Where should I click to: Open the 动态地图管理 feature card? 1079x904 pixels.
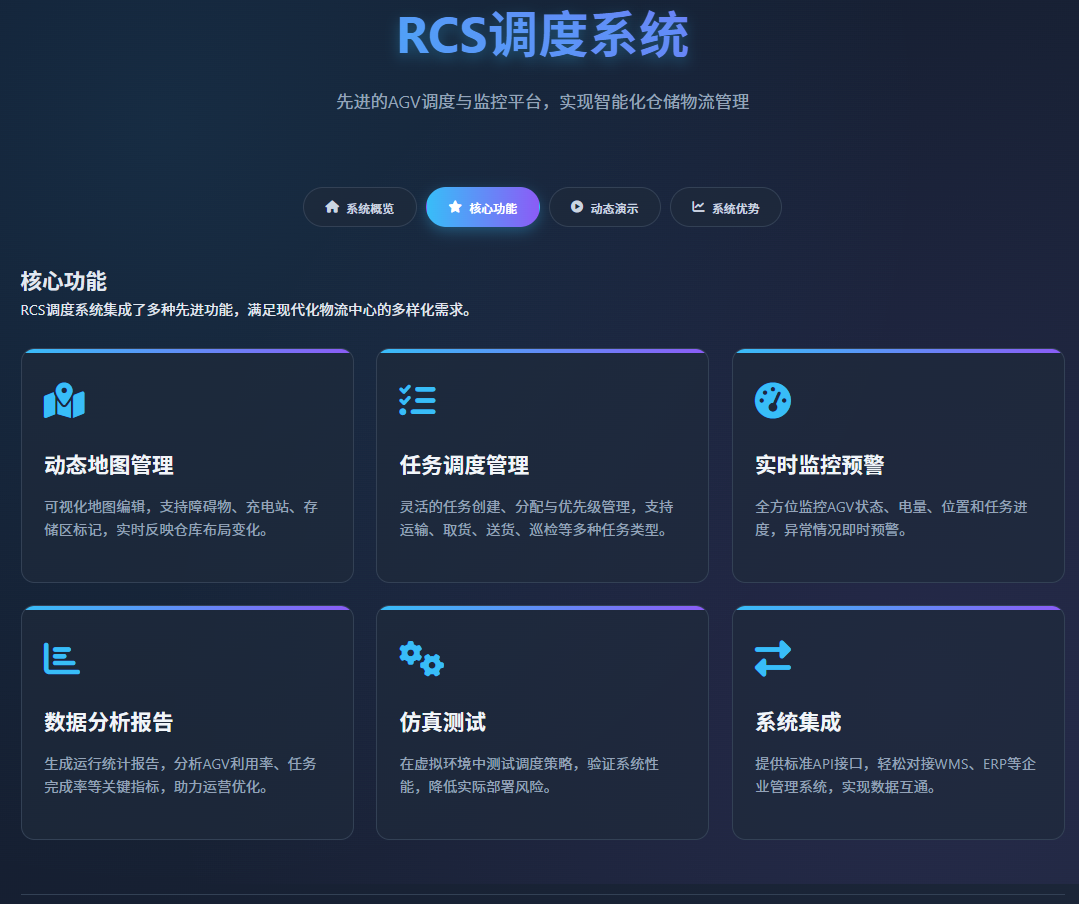(187, 465)
